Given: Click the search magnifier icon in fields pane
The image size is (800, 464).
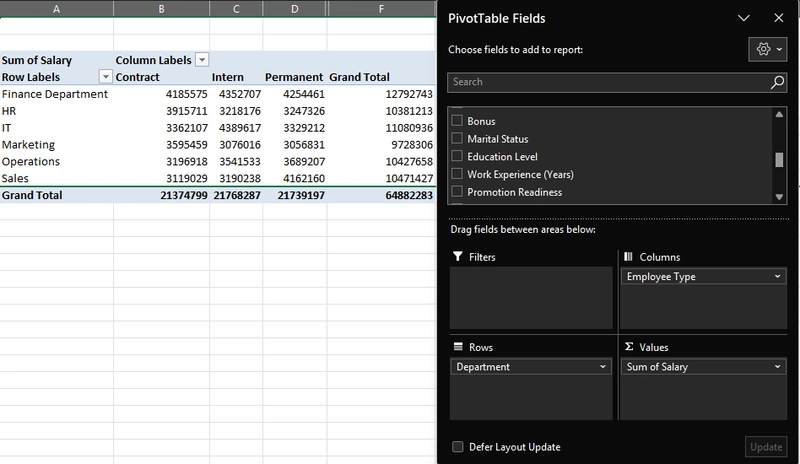Looking at the screenshot, I should pyautogui.click(x=777, y=82).
